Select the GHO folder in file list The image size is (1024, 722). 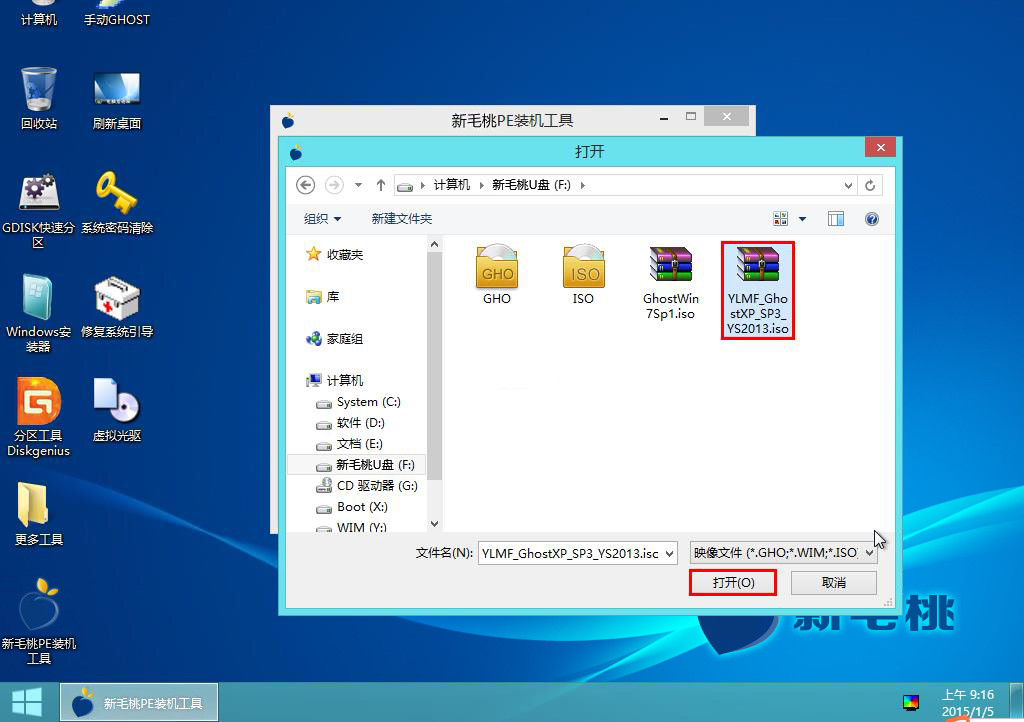pos(497,274)
